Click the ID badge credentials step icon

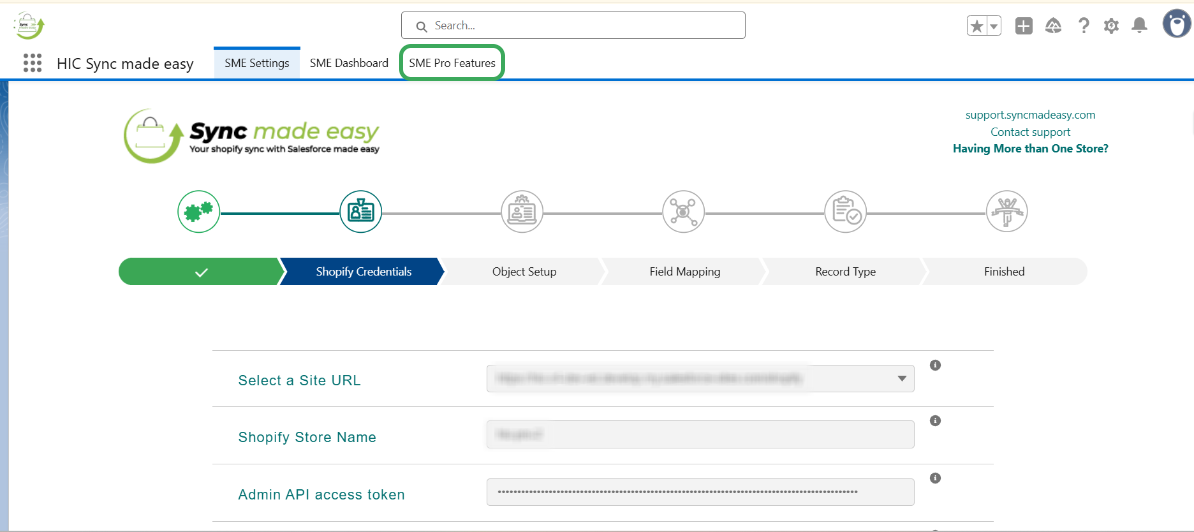[360, 210]
